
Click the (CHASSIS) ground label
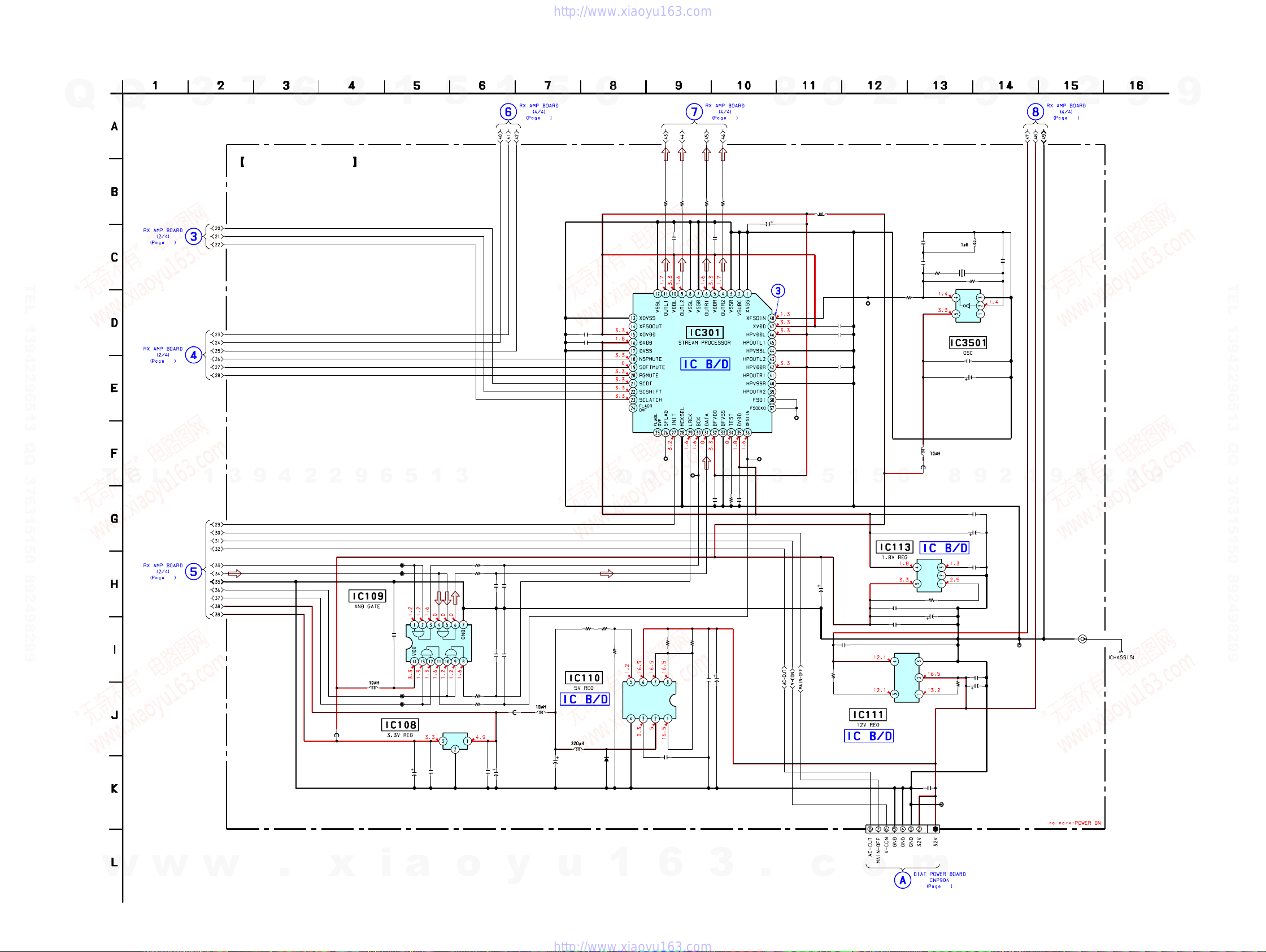coord(1121,657)
